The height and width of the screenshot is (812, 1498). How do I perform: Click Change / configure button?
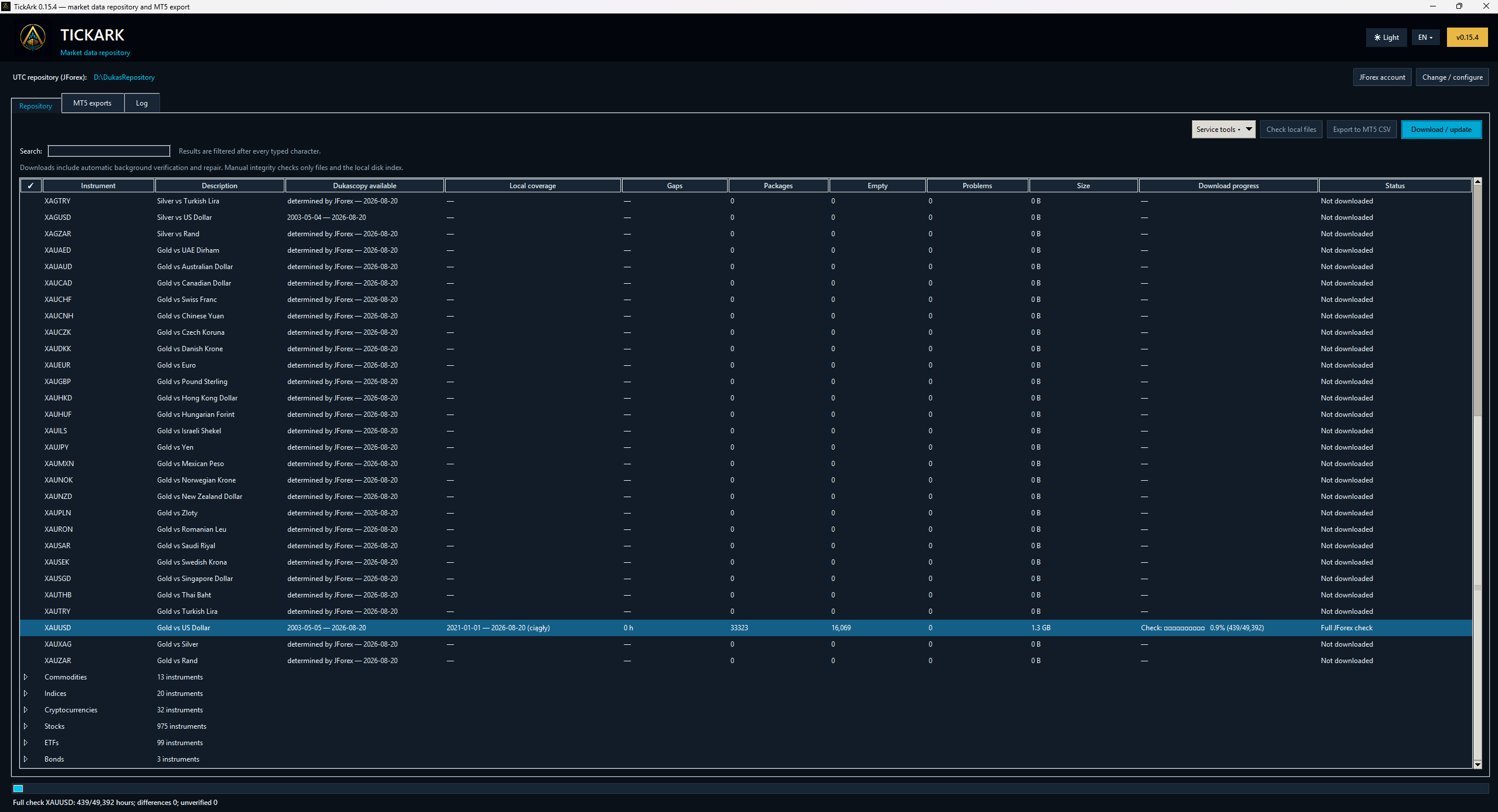(x=1452, y=77)
